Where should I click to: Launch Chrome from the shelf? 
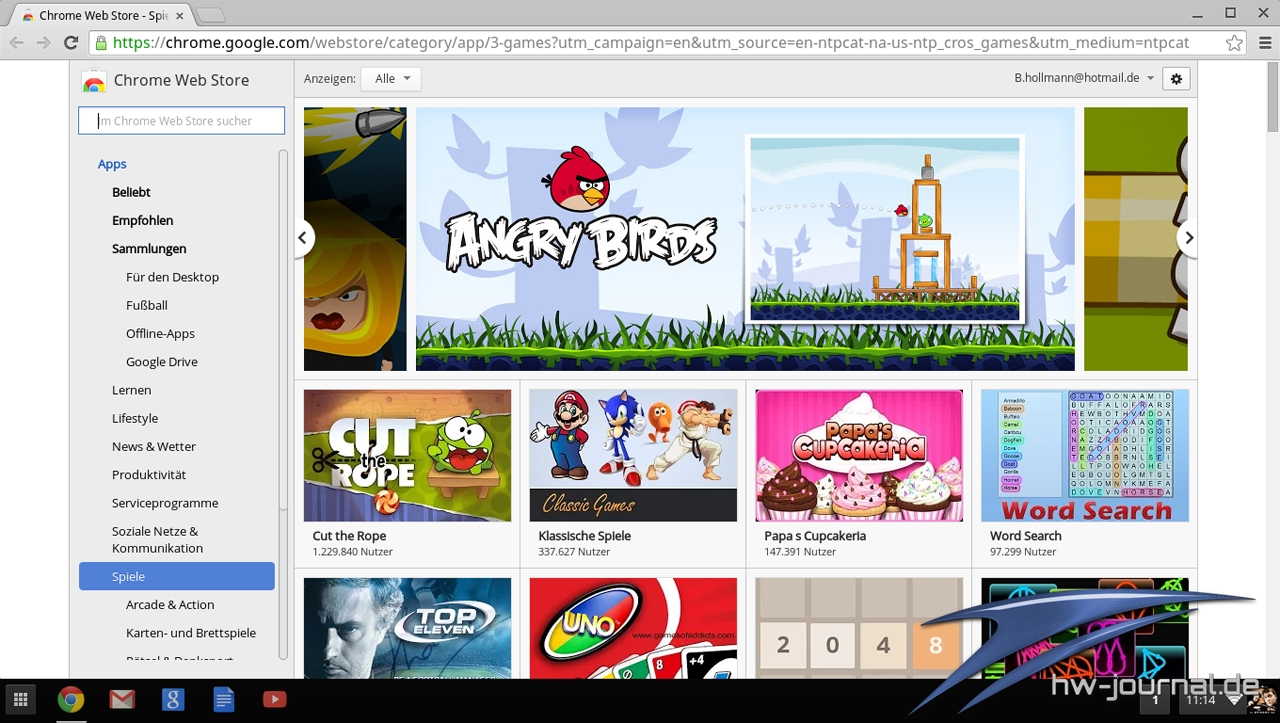coord(70,700)
